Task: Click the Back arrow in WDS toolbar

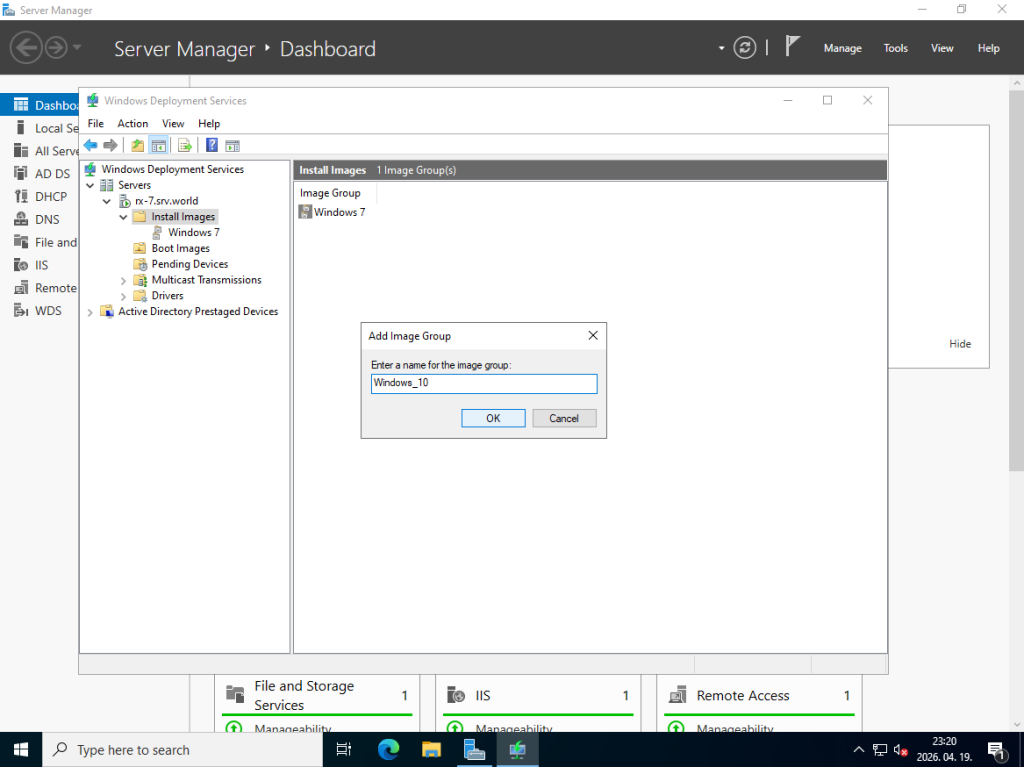Action: [90, 145]
